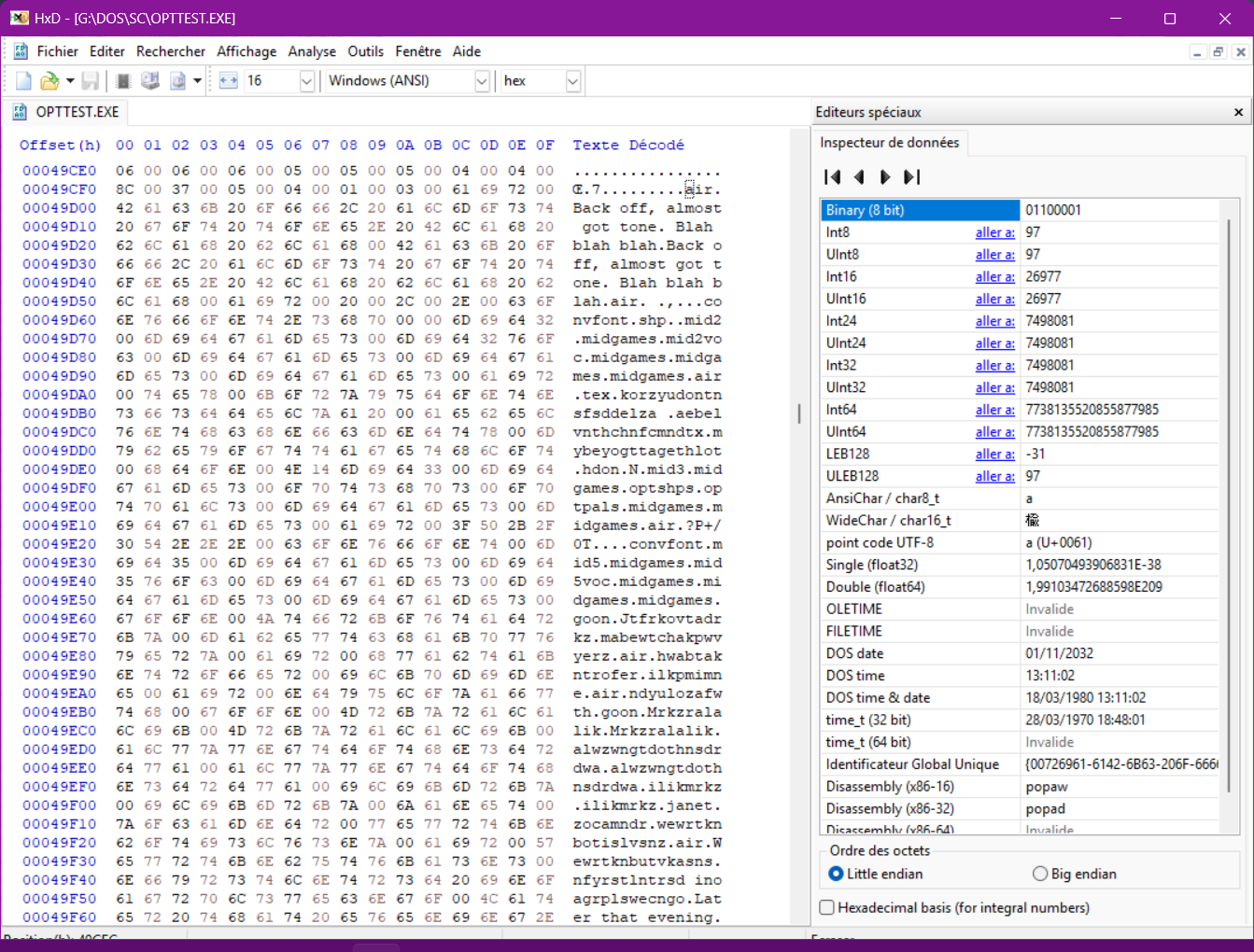The height and width of the screenshot is (952, 1254).
Task: Click decoded text 'Back off, almost'
Action: (x=647, y=208)
